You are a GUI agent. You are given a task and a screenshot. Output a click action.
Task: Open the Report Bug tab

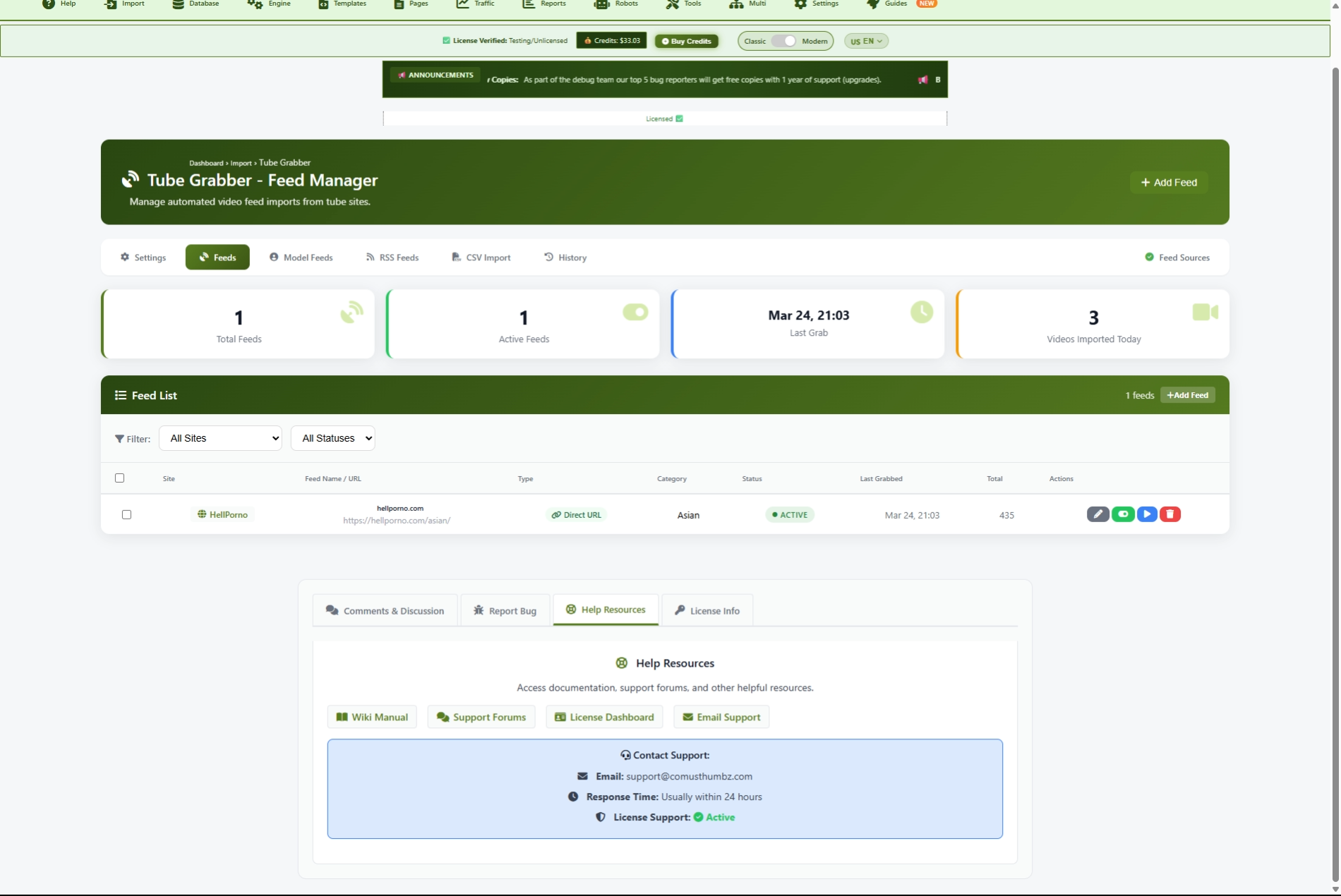[x=505, y=611]
